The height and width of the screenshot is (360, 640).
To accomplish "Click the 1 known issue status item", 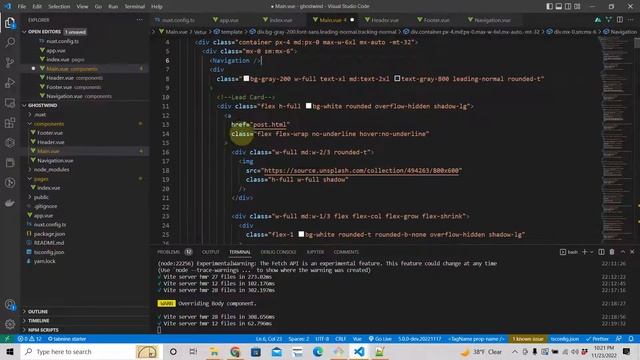I will 528,339.
